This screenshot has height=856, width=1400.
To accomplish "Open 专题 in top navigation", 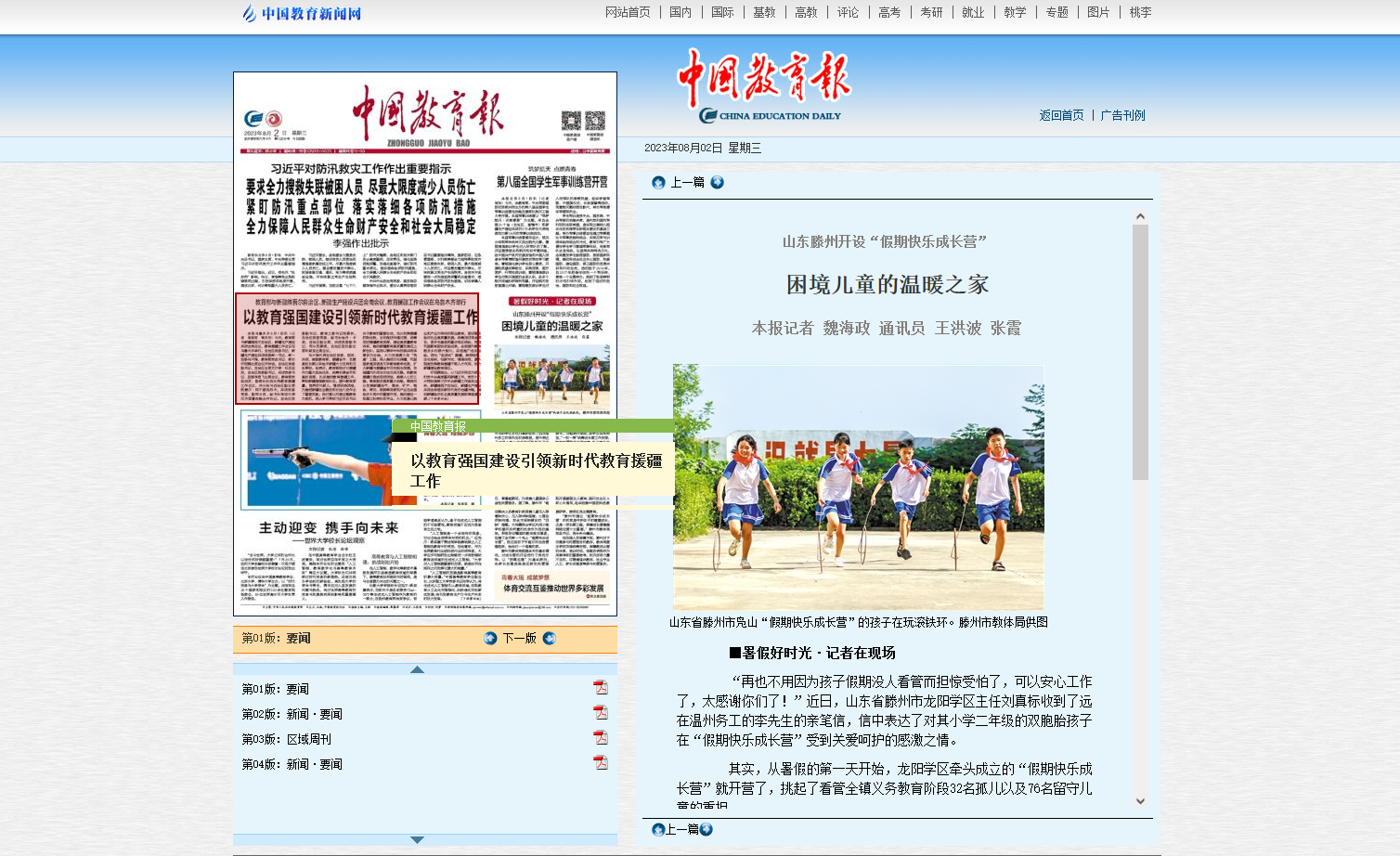I will (x=1056, y=12).
